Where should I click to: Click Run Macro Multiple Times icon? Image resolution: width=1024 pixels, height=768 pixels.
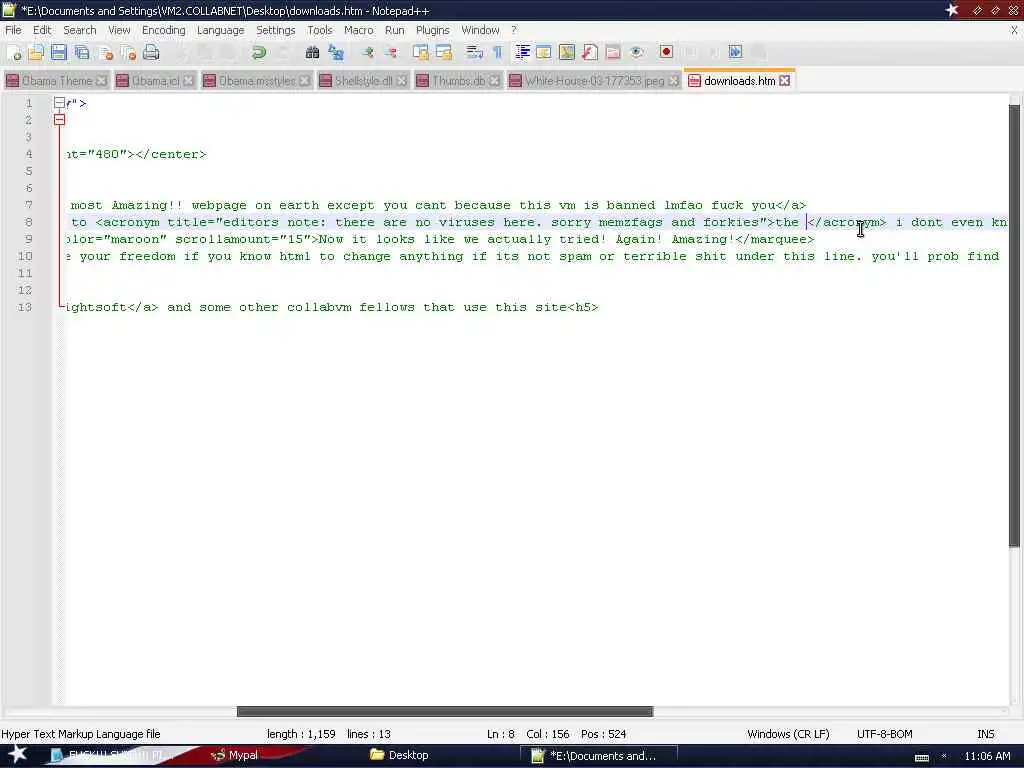735,52
